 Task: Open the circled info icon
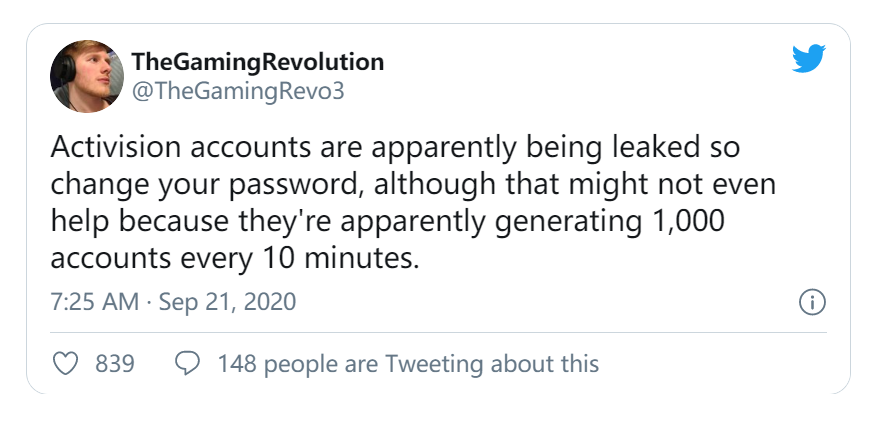[x=812, y=301]
